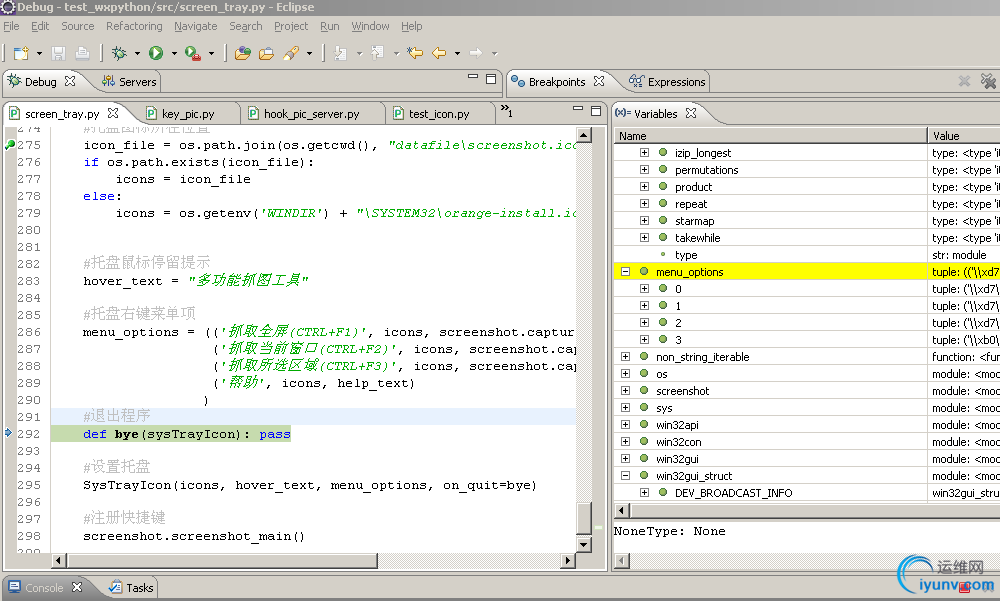Open the Tasks view tab

click(x=131, y=588)
